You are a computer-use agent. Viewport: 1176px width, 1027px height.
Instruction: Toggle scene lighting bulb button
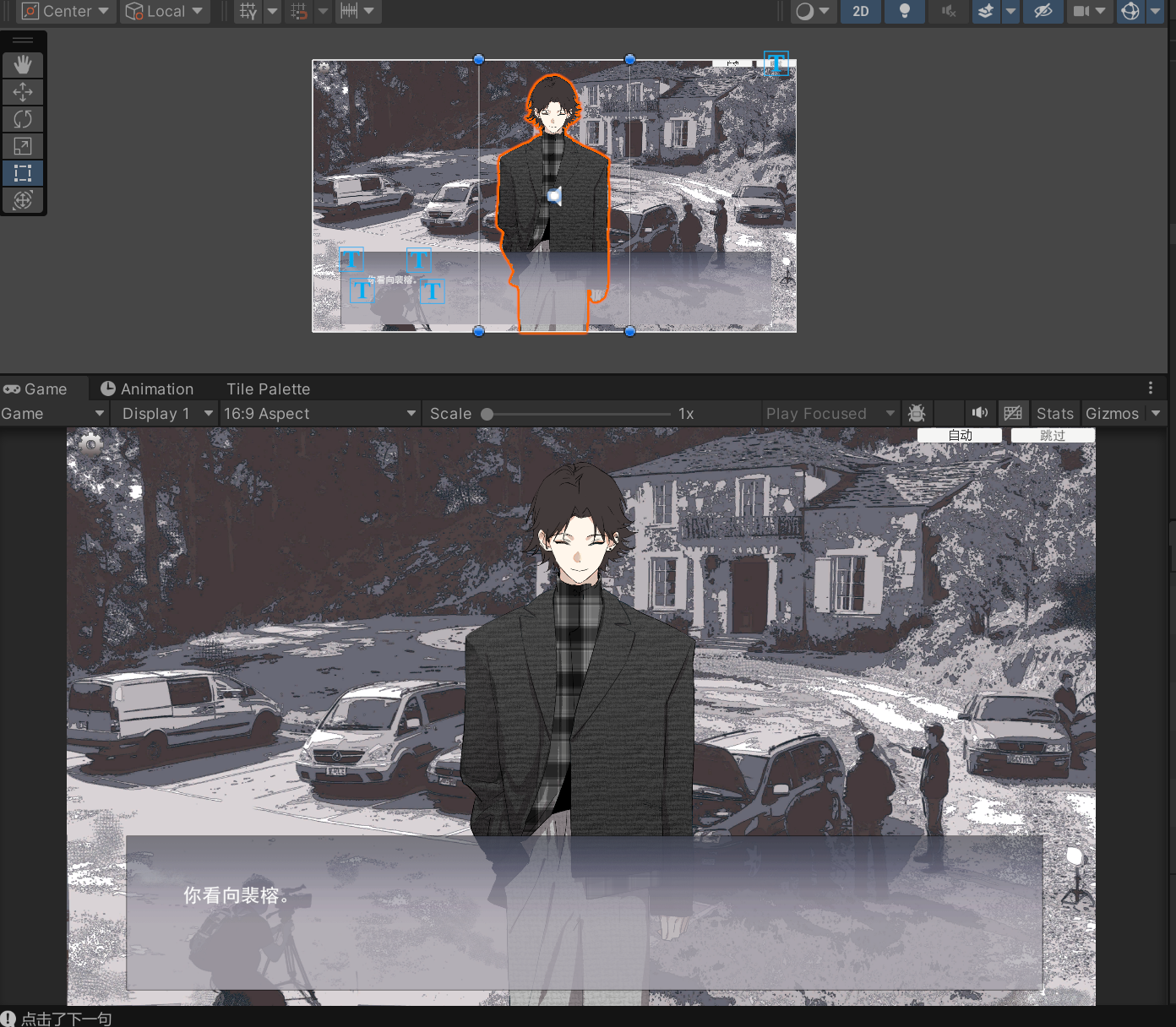904,12
